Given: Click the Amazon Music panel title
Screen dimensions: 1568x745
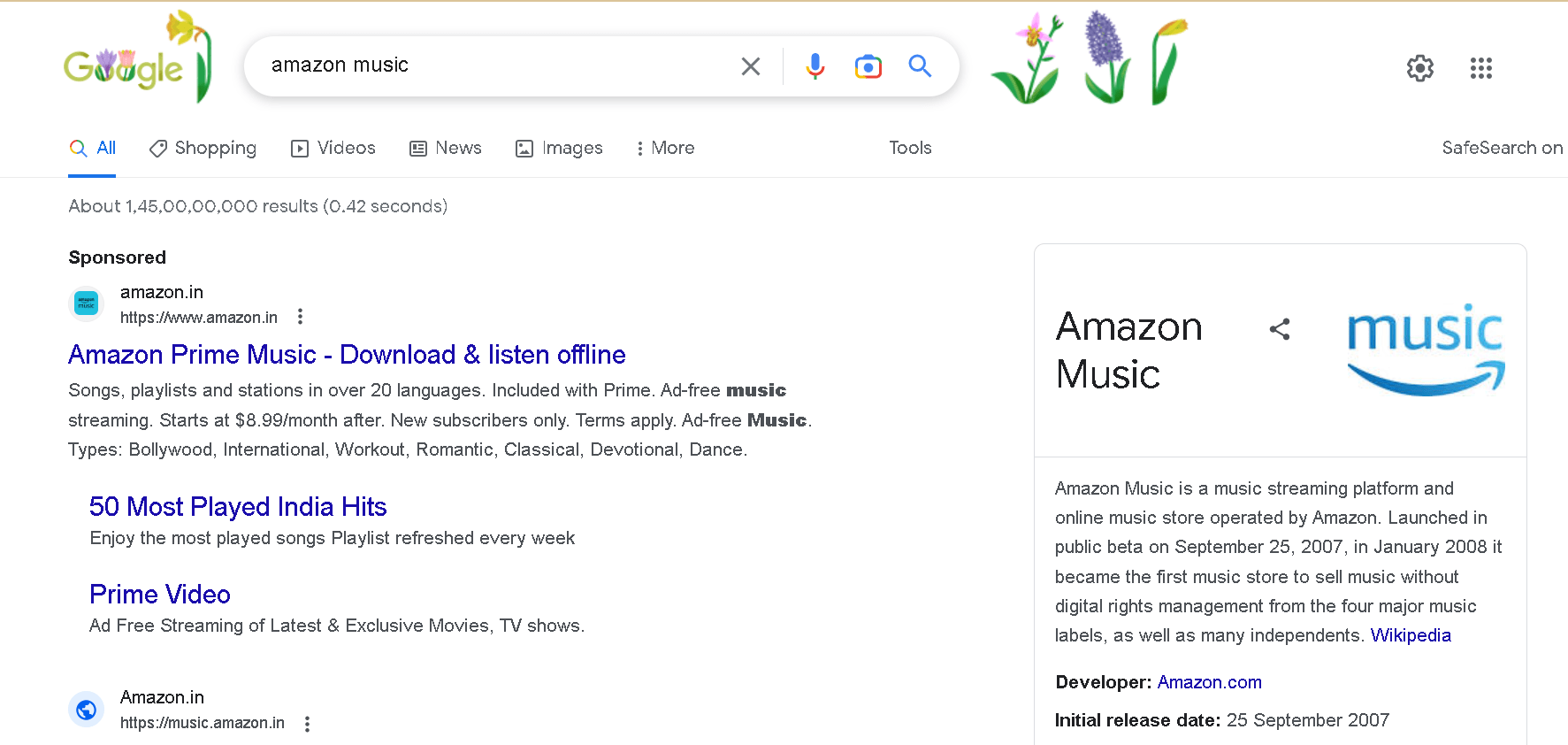Looking at the screenshot, I should tap(1129, 350).
